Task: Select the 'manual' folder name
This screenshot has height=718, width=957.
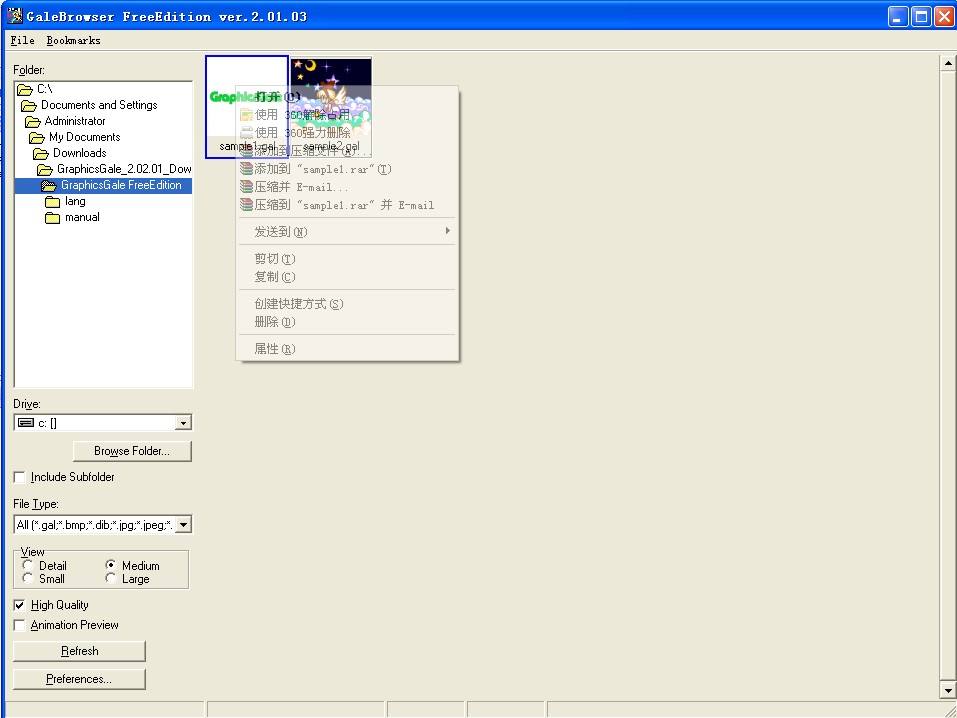Action: [x=82, y=217]
